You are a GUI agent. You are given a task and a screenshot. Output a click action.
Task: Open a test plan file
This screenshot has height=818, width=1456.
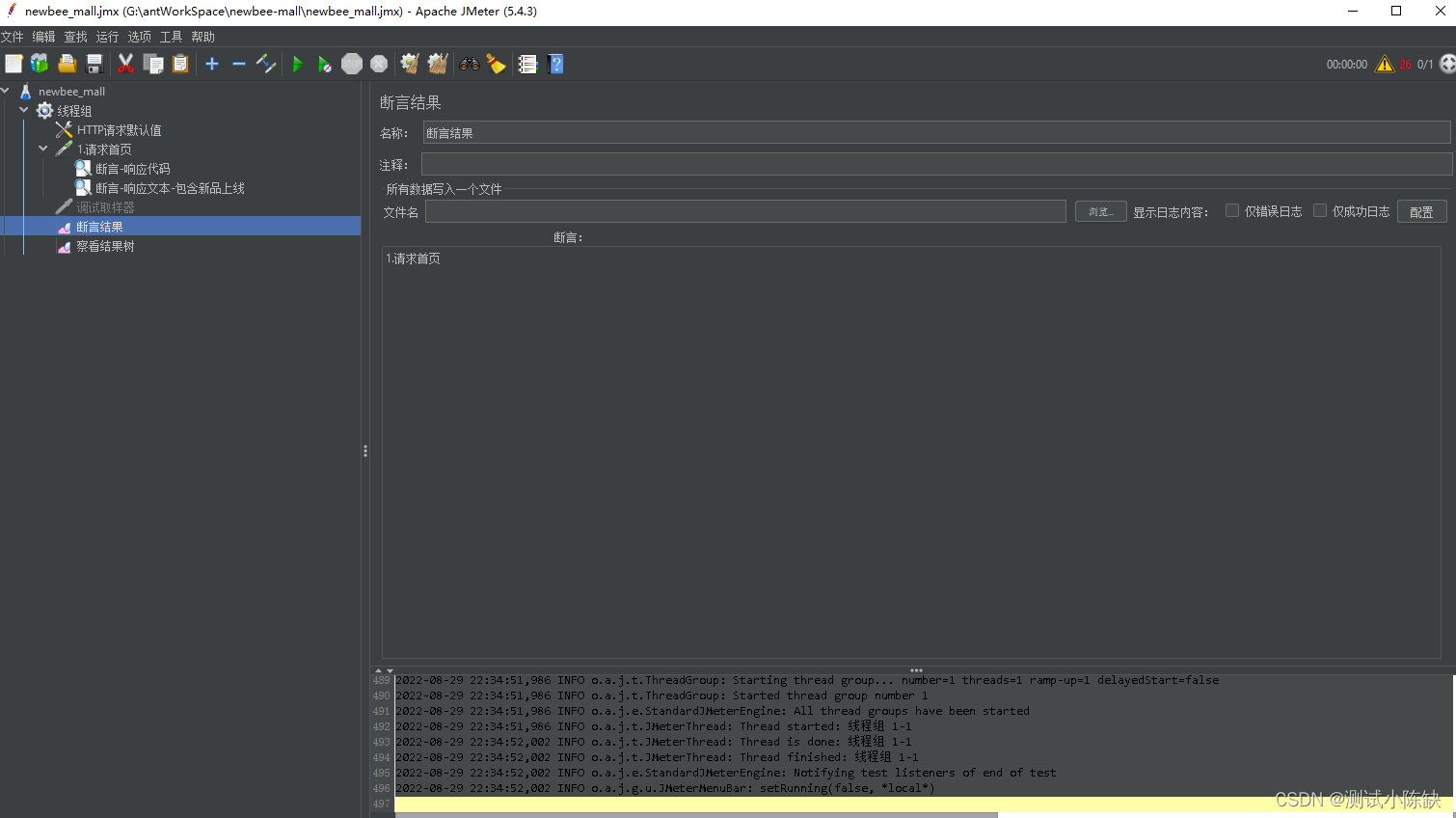pos(67,64)
